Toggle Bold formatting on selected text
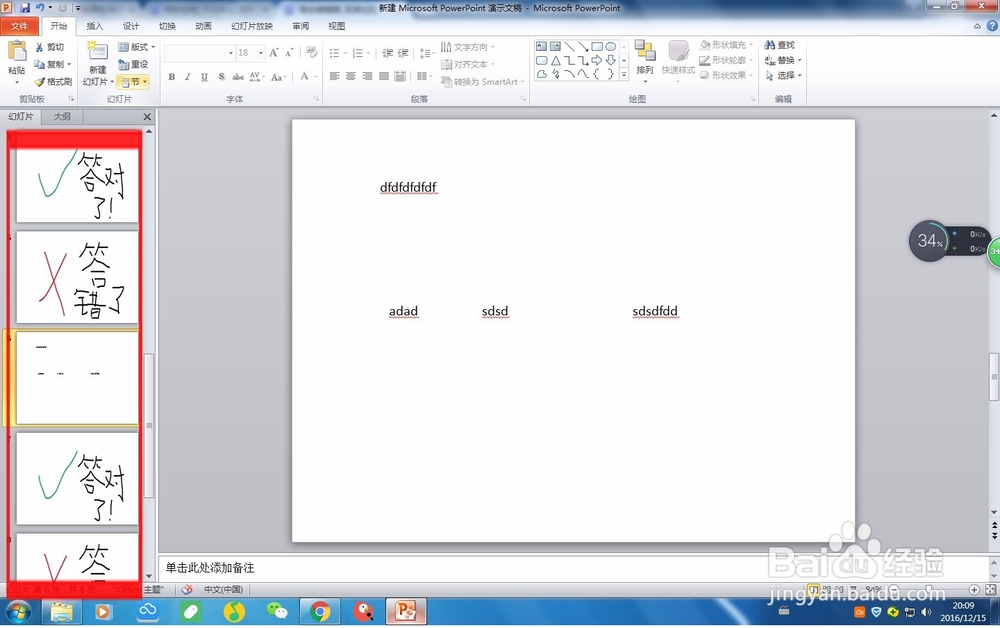Viewport: 1000px width, 628px height. point(171,76)
